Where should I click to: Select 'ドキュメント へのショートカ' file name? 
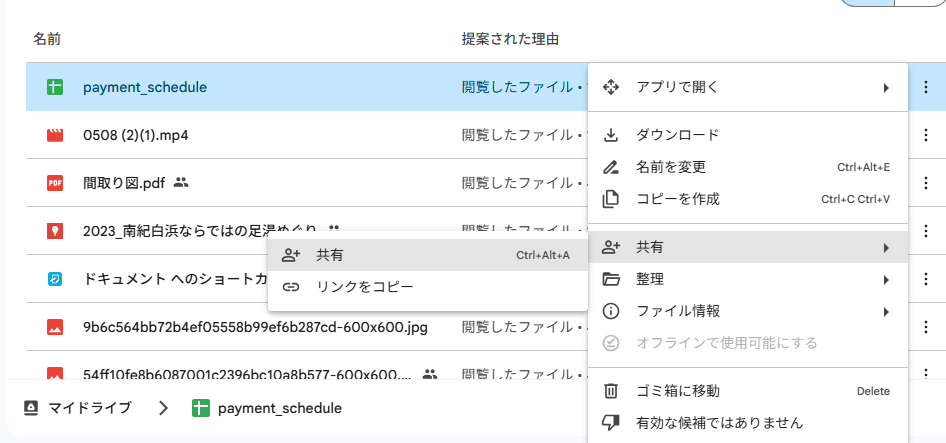tap(176, 279)
